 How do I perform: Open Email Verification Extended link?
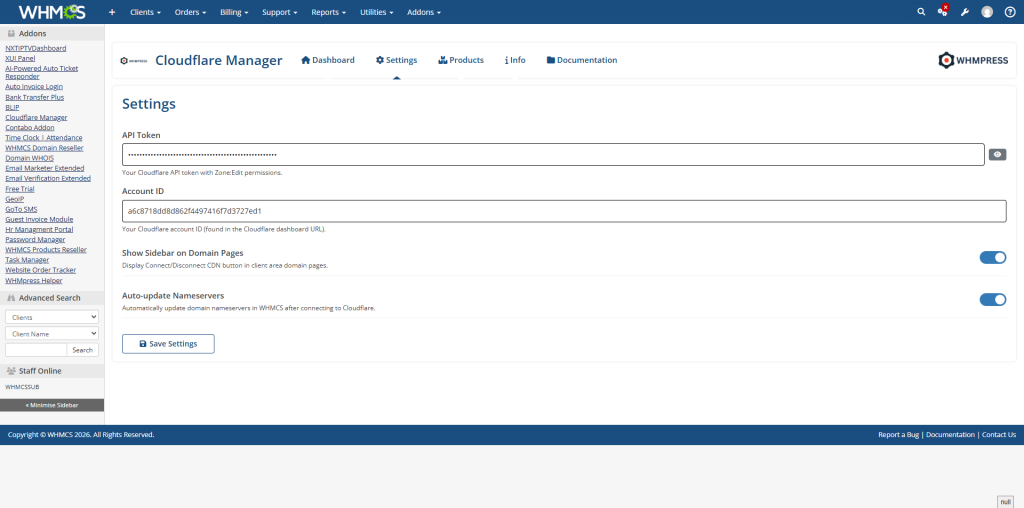[48, 178]
